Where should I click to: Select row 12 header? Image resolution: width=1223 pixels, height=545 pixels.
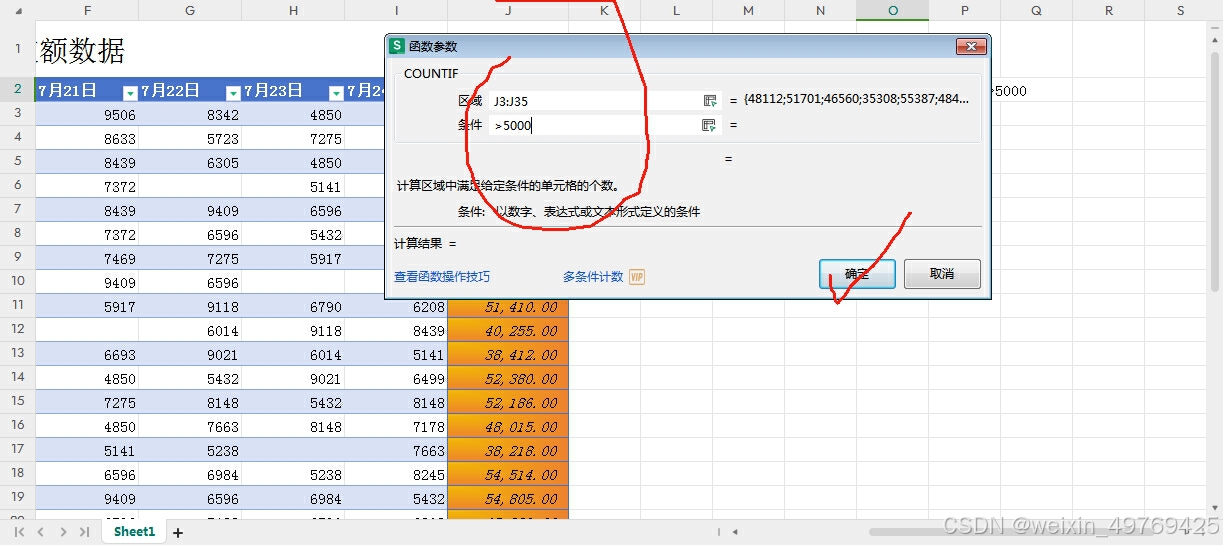point(18,330)
